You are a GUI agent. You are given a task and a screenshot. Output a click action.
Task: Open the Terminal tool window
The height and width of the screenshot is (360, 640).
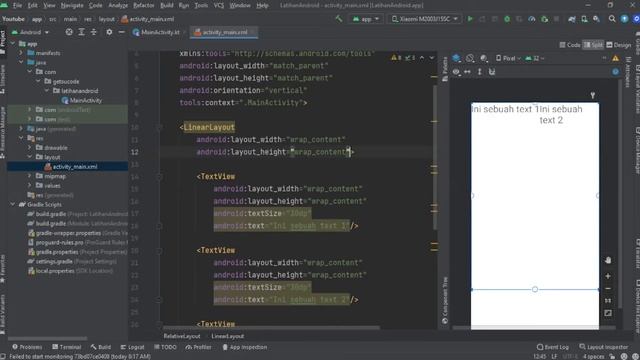pos(67,347)
